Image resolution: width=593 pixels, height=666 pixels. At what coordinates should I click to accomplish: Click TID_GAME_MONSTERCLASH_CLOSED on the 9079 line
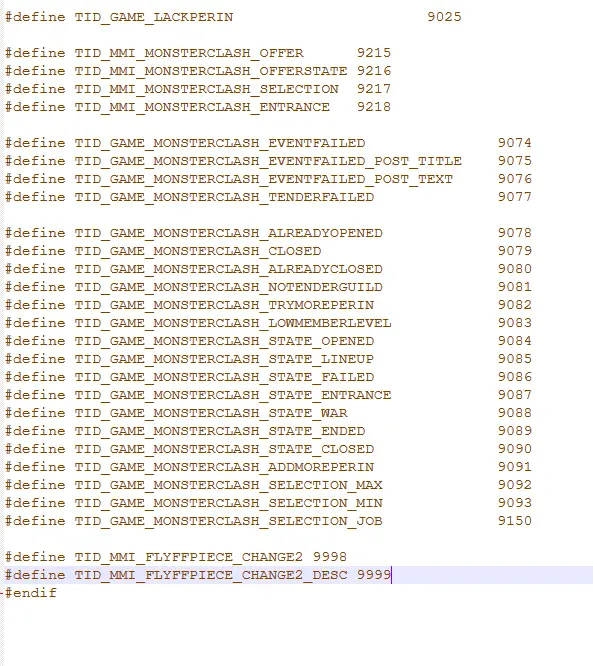198,251
